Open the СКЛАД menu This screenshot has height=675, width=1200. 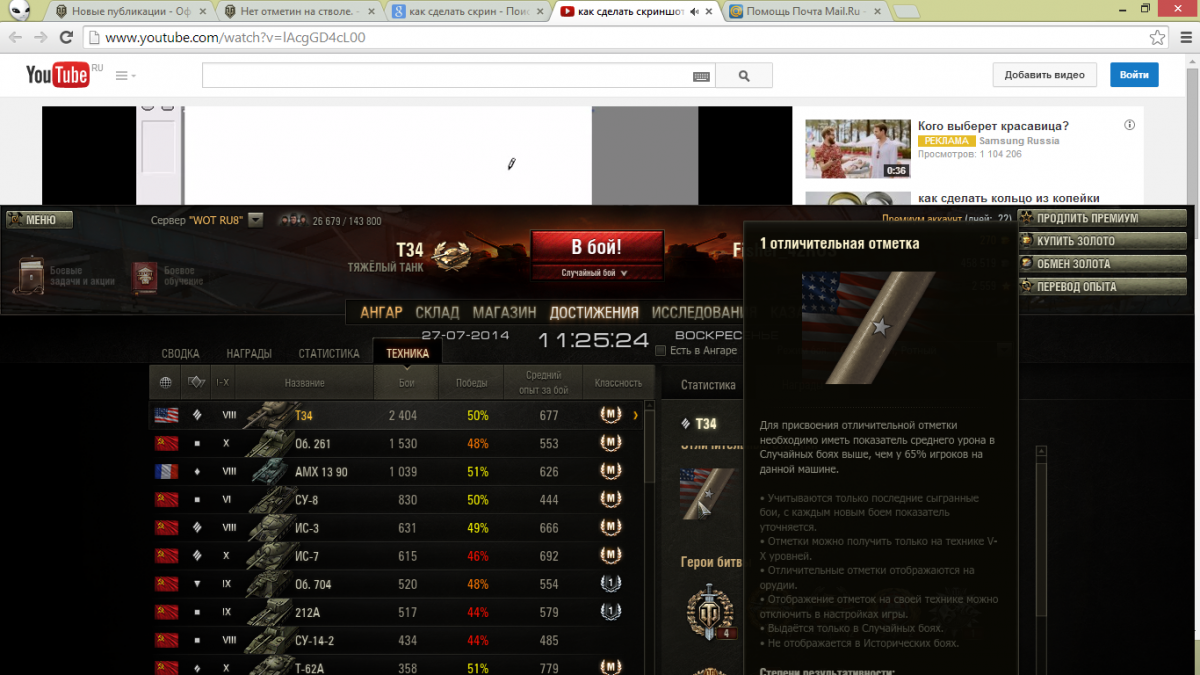coord(438,312)
